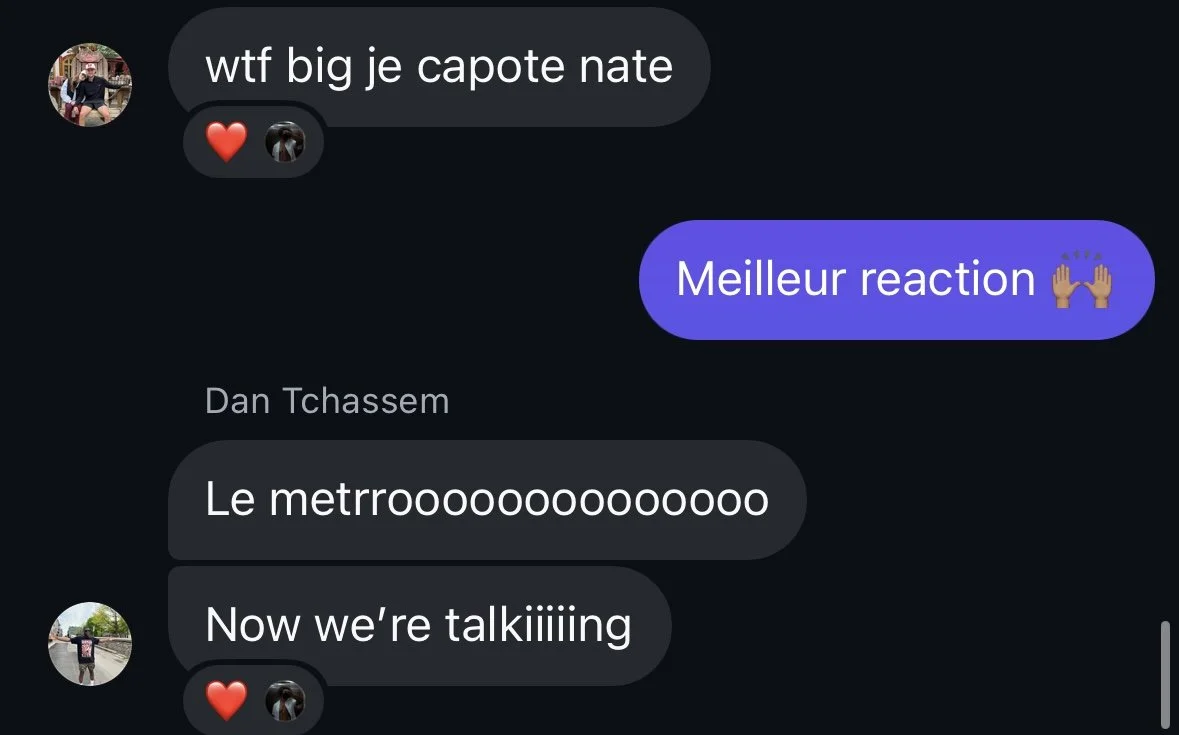The width and height of the screenshot is (1179, 735).
Task: Open the top sender's profile avatar
Action: pos(90,85)
